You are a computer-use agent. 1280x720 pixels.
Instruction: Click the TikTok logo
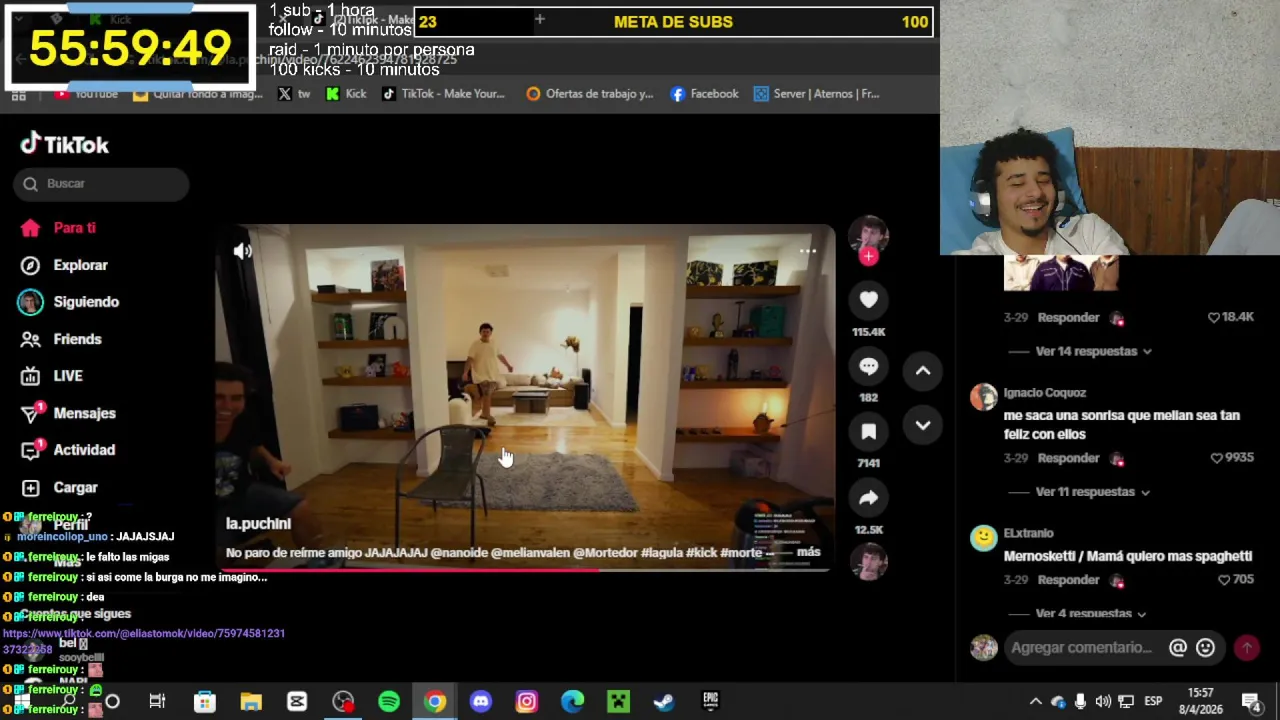[x=64, y=145]
